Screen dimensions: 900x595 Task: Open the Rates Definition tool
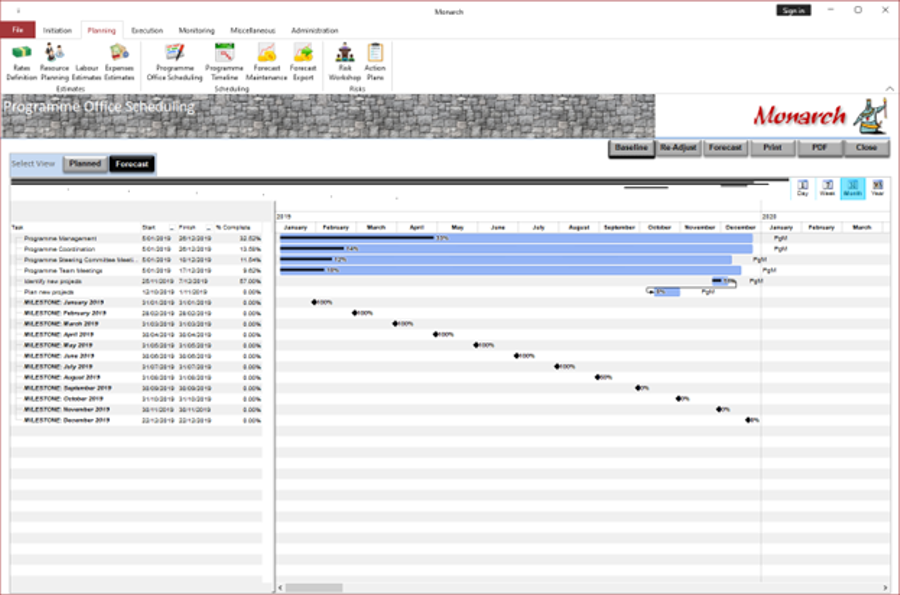click(x=22, y=63)
